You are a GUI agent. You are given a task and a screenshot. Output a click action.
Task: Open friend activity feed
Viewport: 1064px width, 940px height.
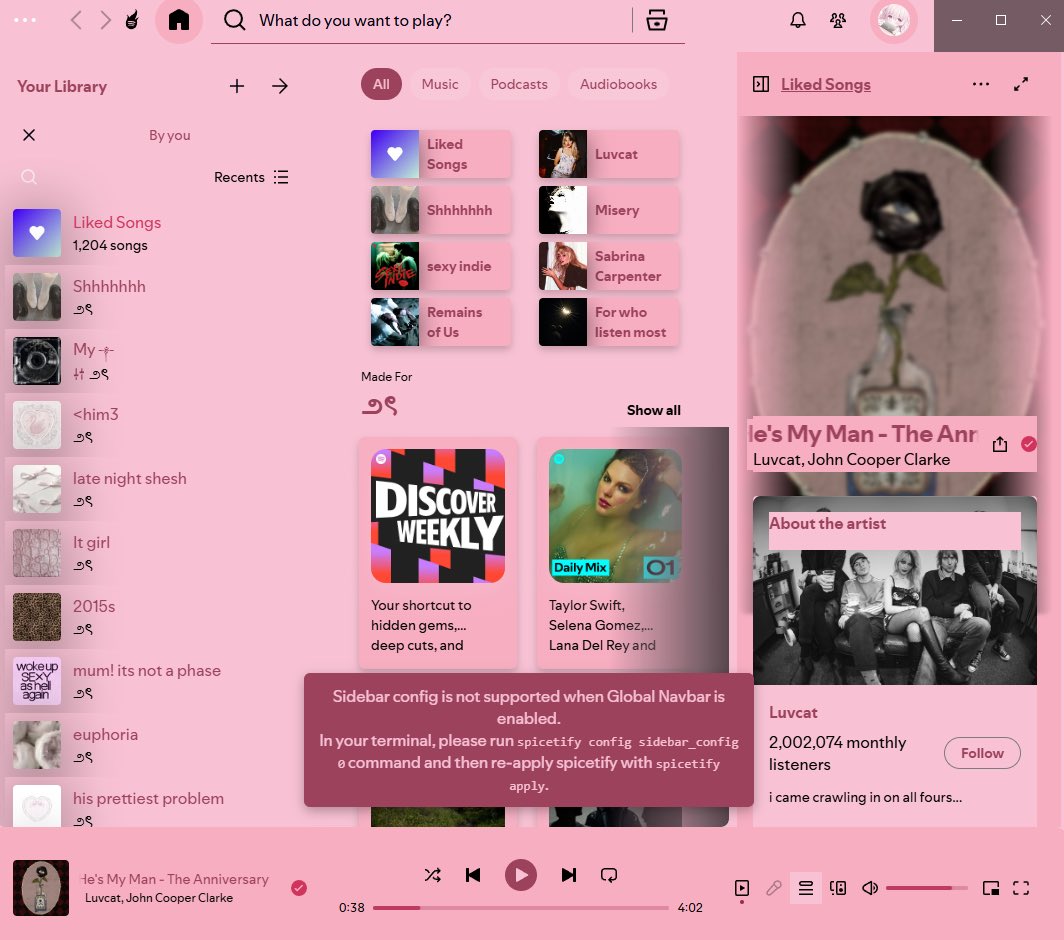pos(837,19)
